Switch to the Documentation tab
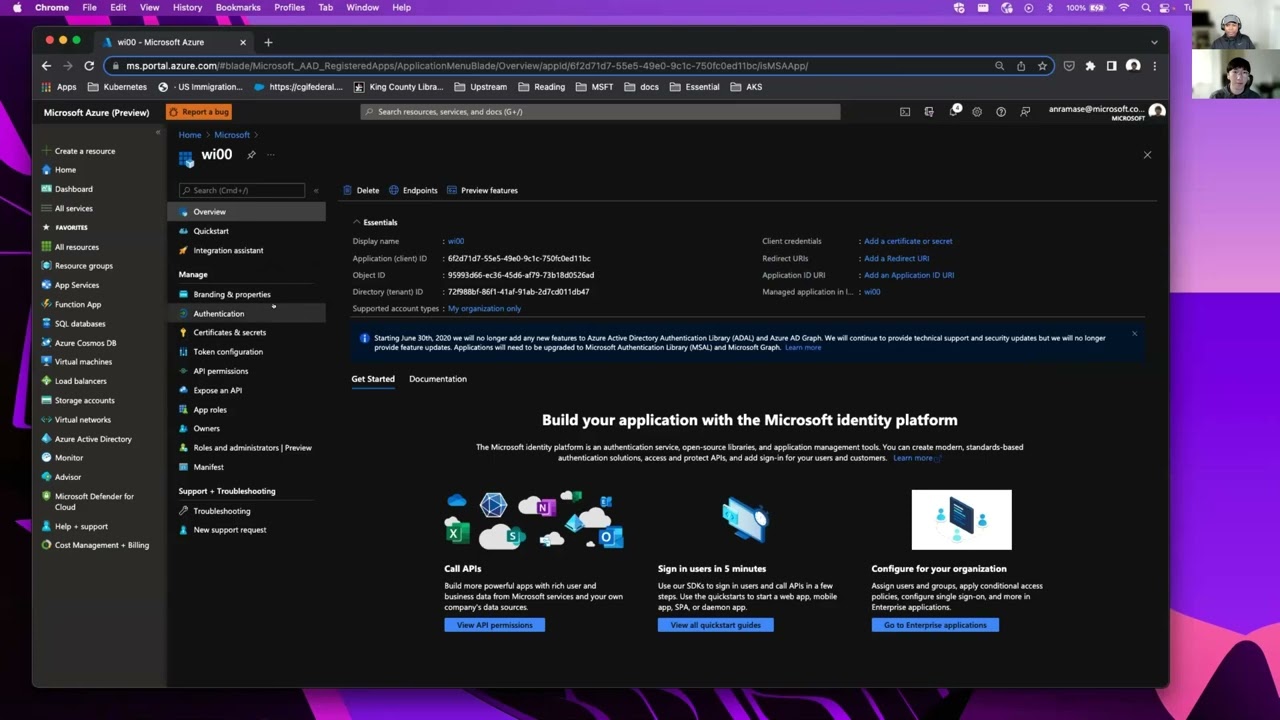The width and height of the screenshot is (1280, 720). tap(438, 379)
